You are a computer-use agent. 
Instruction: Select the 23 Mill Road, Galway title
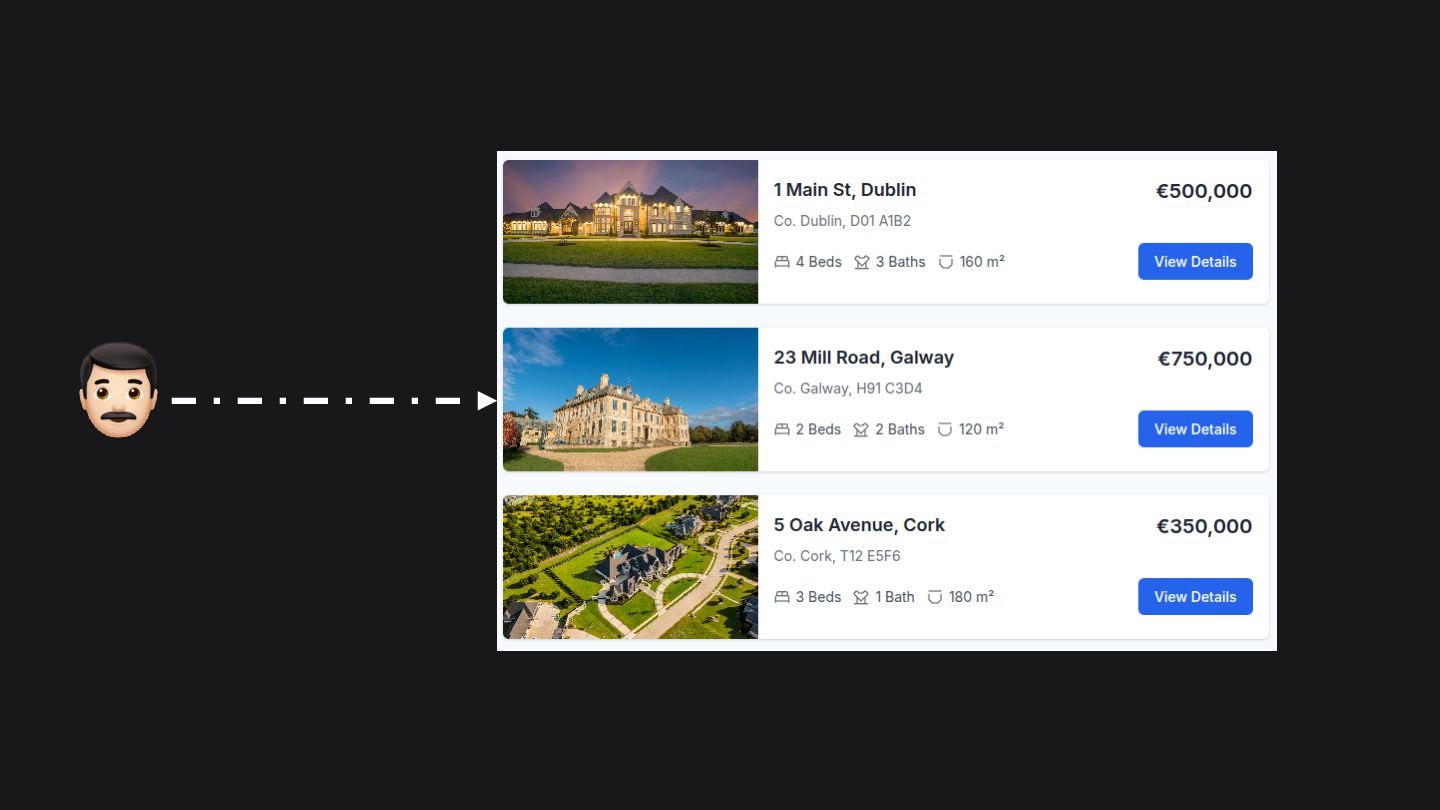coord(864,357)
